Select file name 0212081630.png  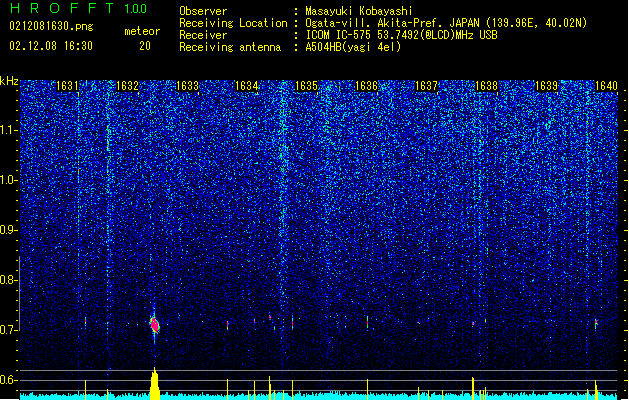[51, 26]
